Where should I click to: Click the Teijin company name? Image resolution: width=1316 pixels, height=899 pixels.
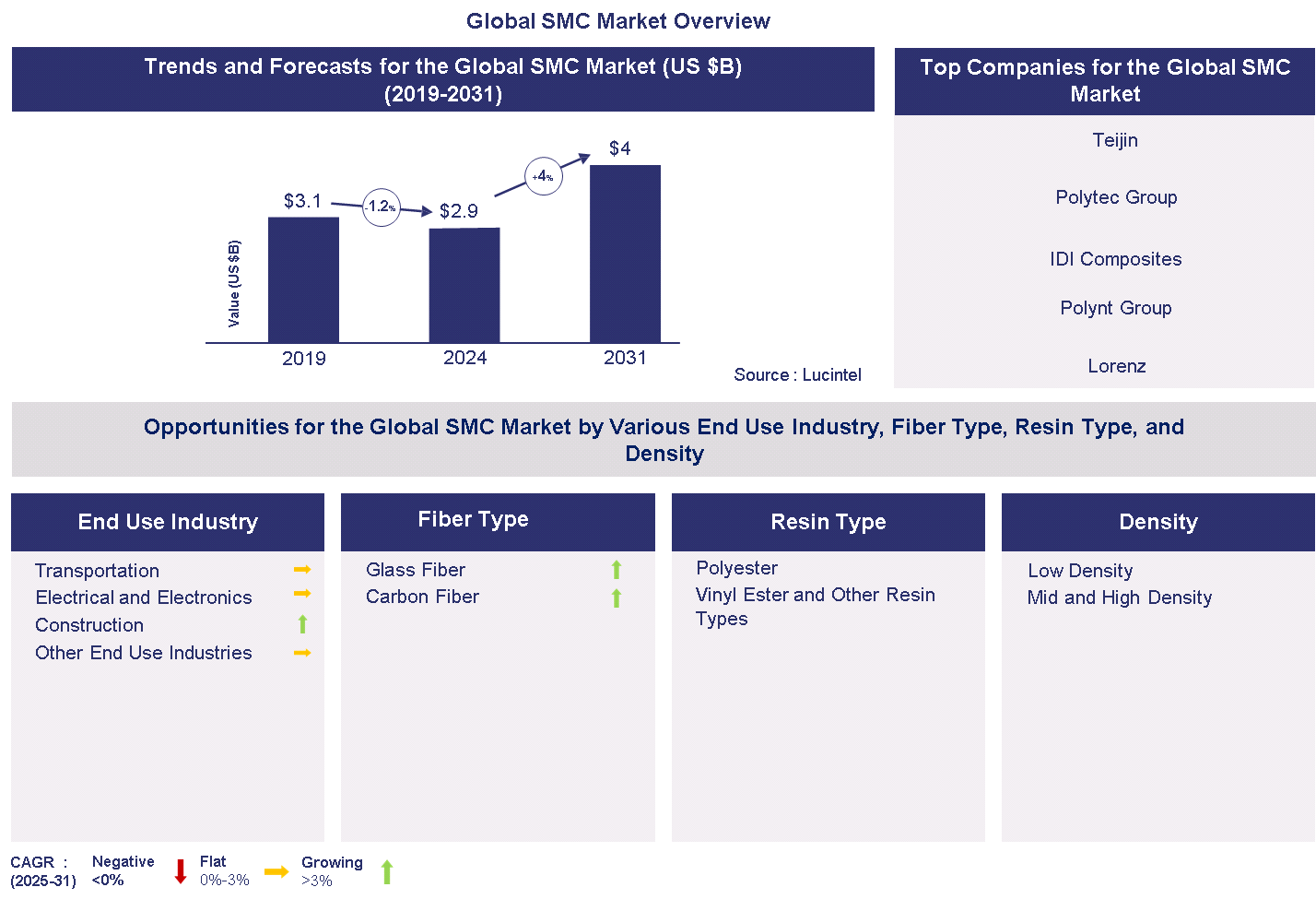coord(1115,140)
